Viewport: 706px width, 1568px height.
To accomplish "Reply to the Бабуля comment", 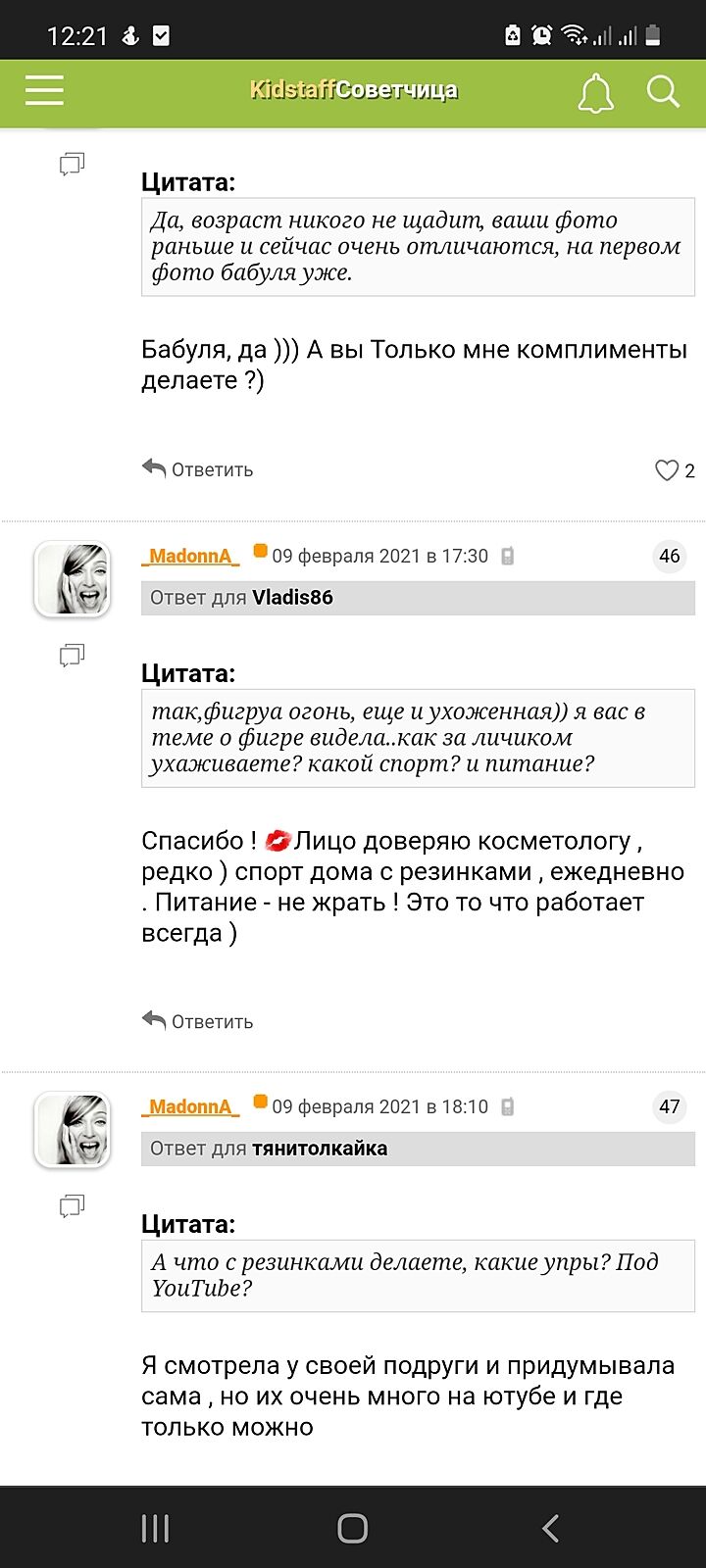I will pyautogui.click(x=197, y=469).
